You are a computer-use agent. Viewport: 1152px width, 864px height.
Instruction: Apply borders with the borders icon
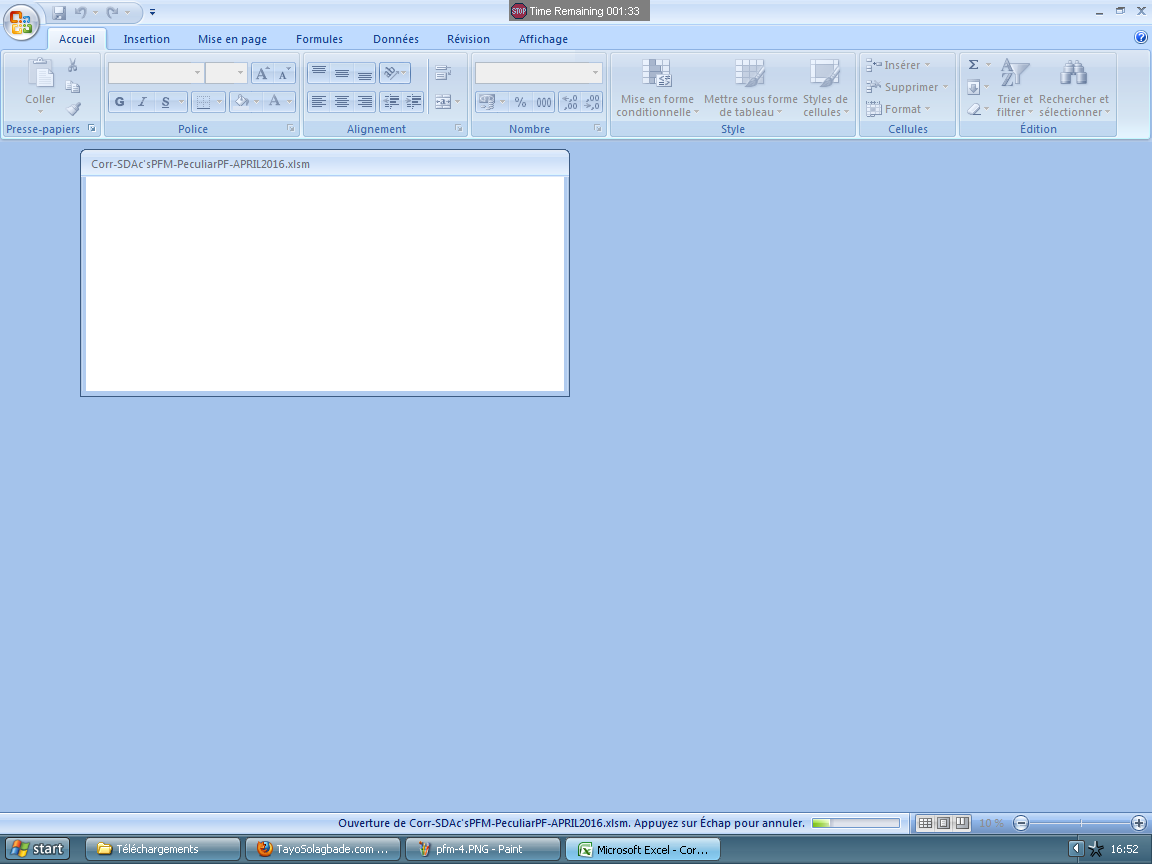click(x=204, y=102)
